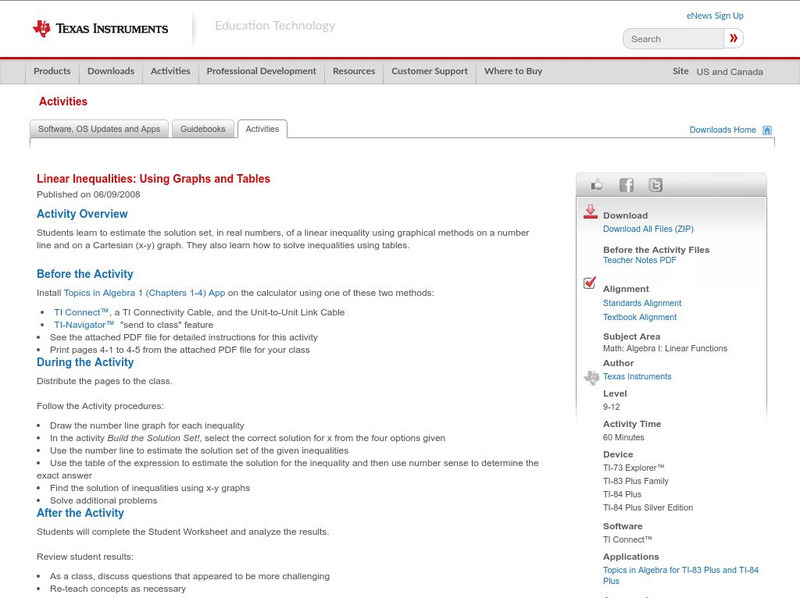Open Topics in Algebra for TI-83 Plus link

point(681,575)
